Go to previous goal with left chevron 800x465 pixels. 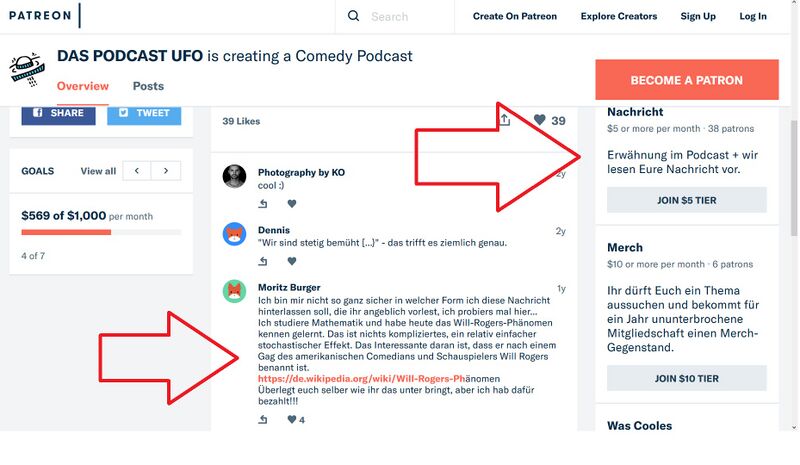[137, 170]
